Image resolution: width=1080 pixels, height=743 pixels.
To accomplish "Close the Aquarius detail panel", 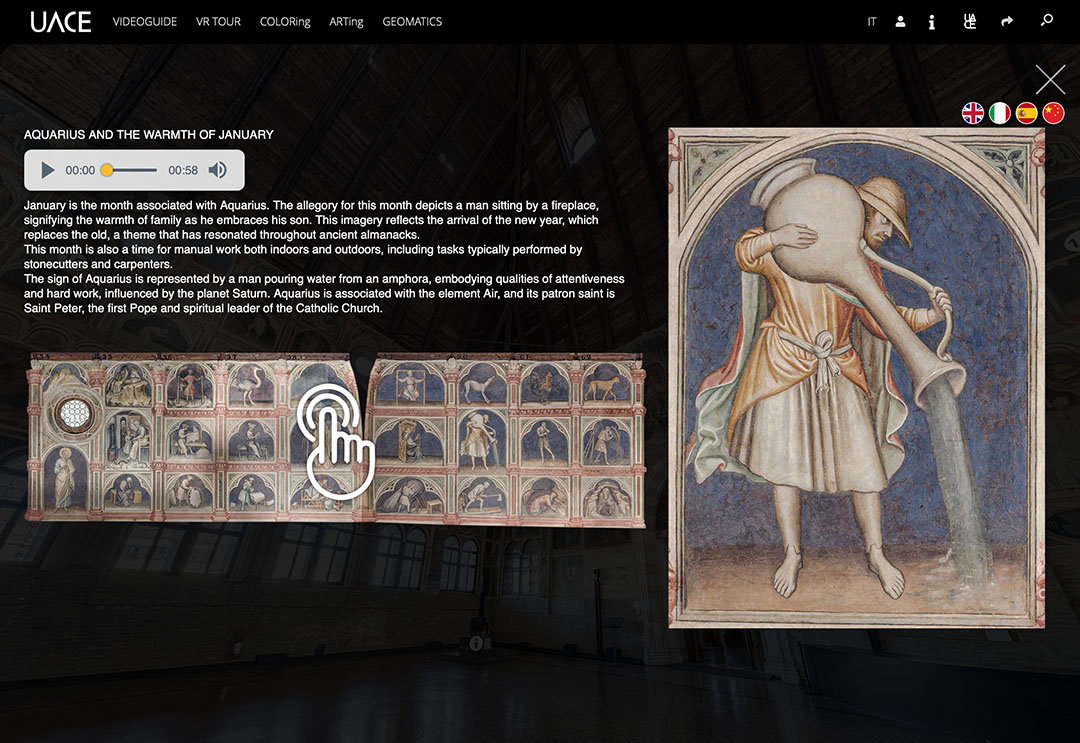I will [x=1050, y=79].
